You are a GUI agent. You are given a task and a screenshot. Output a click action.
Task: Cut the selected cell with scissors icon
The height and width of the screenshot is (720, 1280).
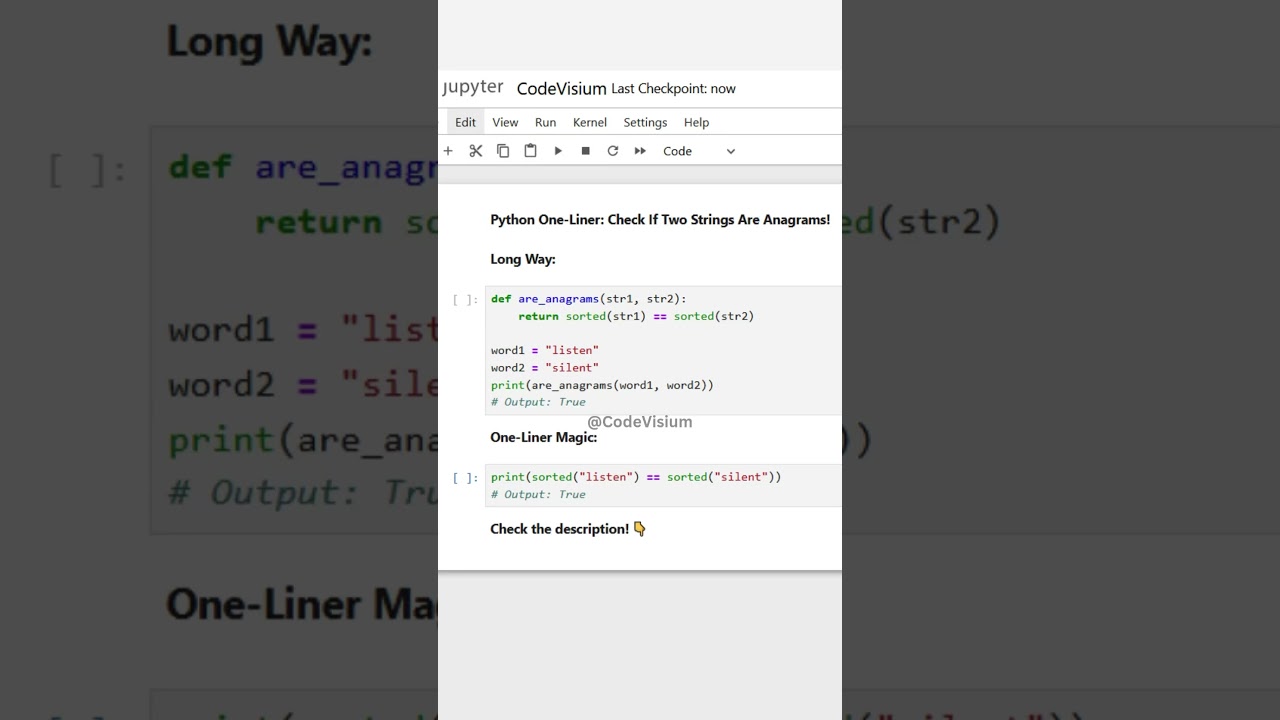click(x=476, y=151)
